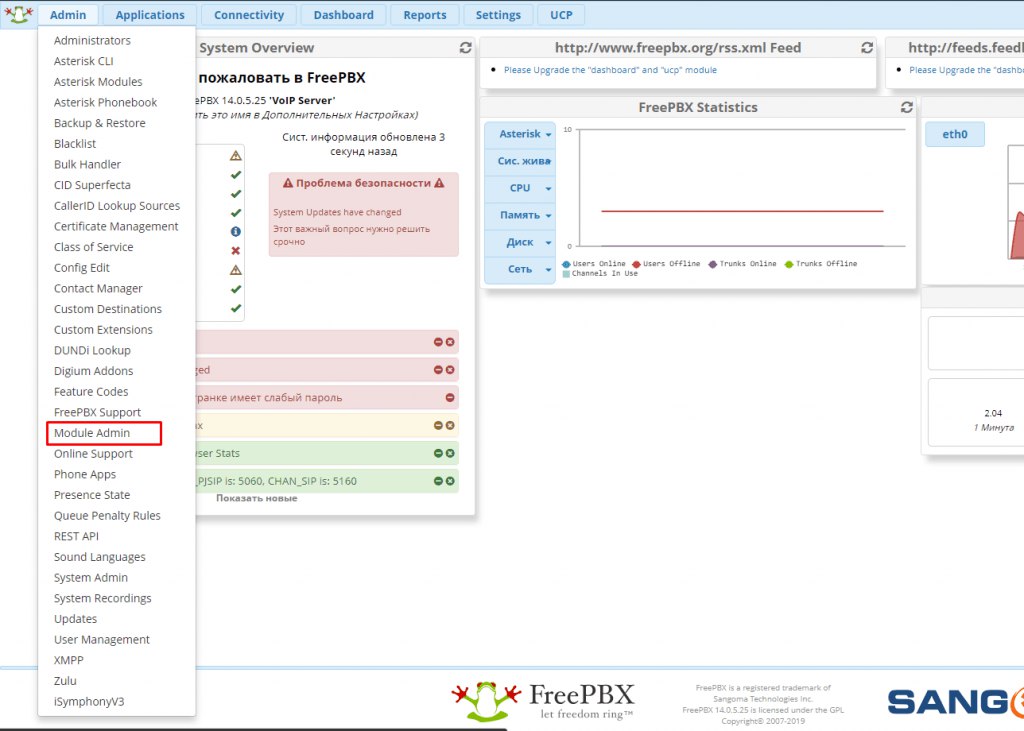Refresh the FreePBX Statistics panel
Screen dimensions: 1024x731
(x=906, y=107)
